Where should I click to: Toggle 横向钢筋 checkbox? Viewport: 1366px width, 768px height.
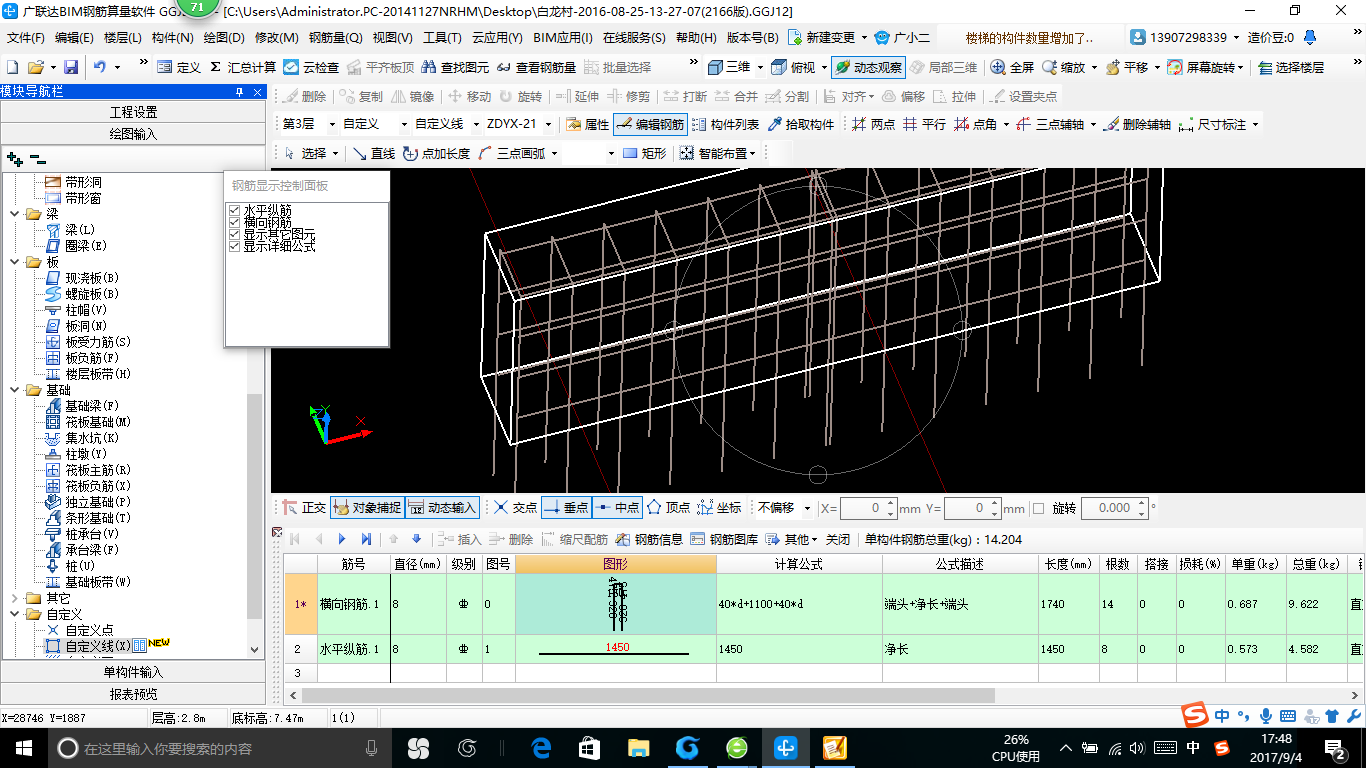[x=236, y=222]
